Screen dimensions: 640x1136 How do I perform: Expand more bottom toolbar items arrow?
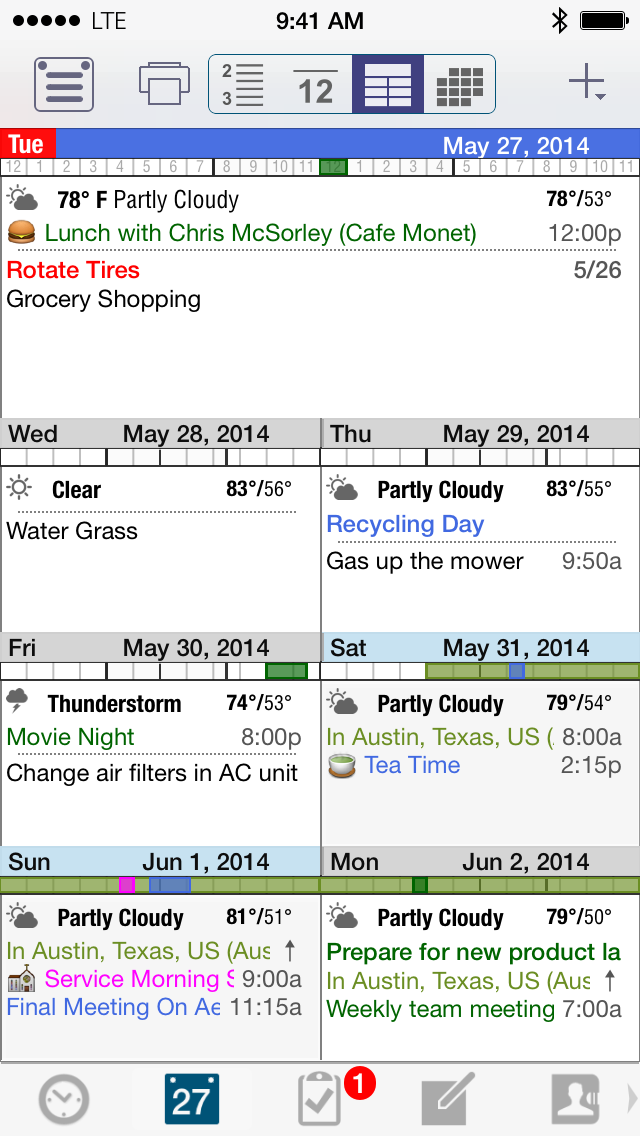pos(631,1100)
